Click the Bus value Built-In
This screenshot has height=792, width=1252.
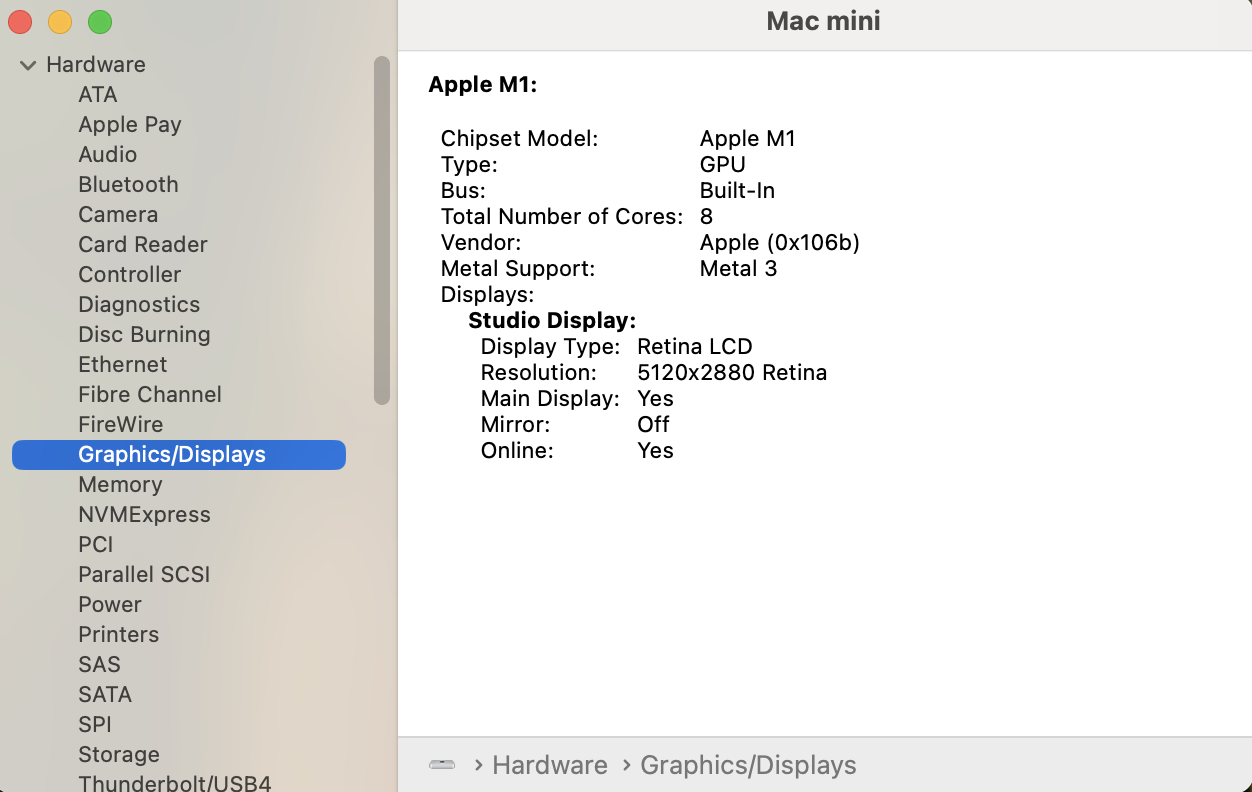(x=738, y=190)
